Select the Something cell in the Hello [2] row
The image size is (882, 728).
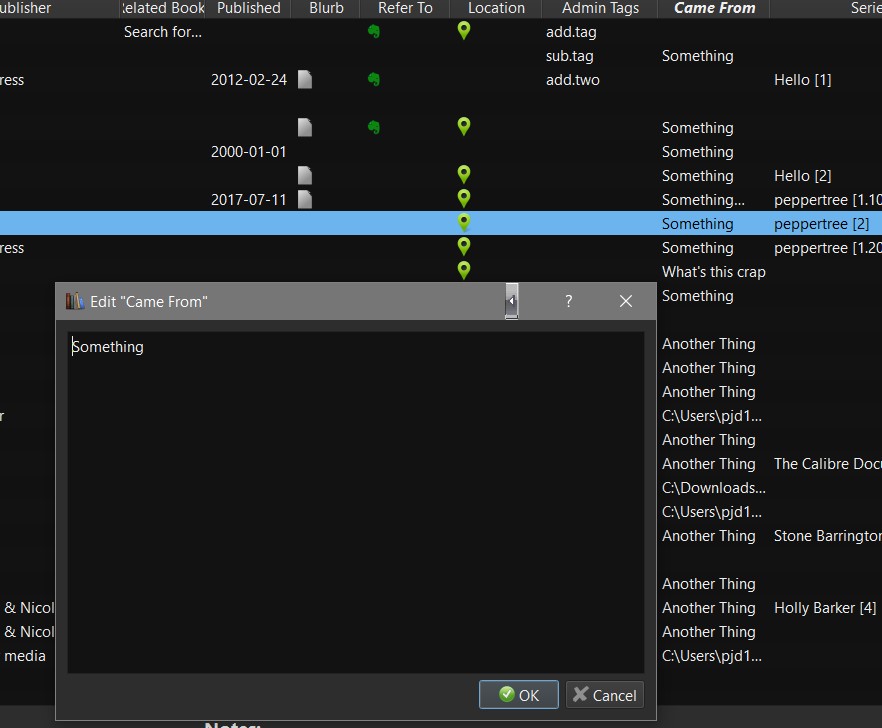[x=698, y=176]
